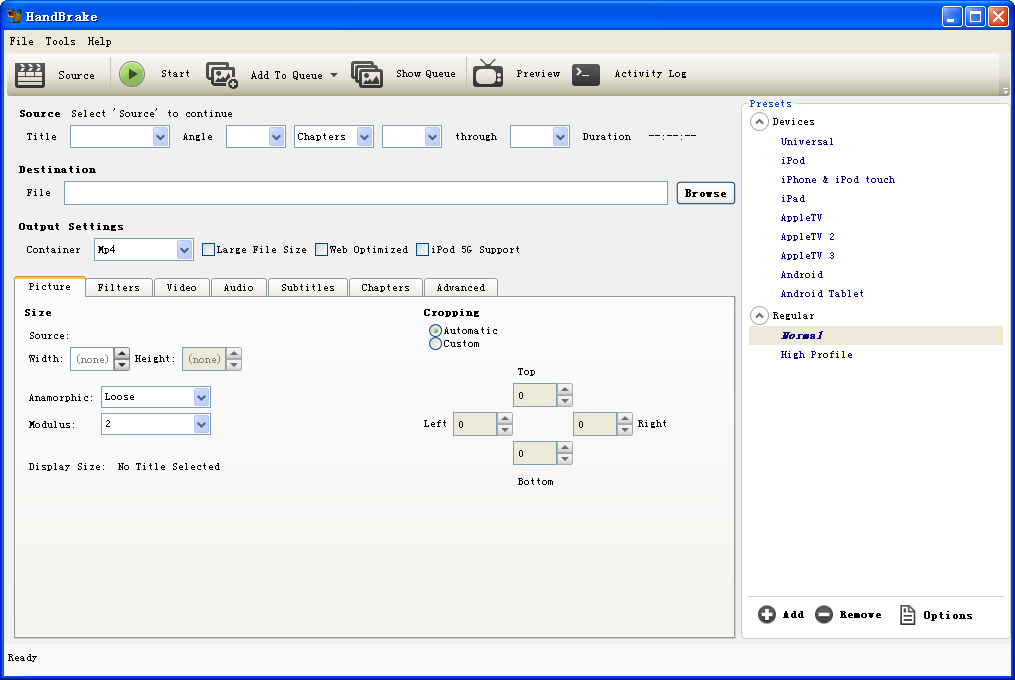1015x680 pixels.
Task: Select the iPad preset
Action: [x=793, y=199]
